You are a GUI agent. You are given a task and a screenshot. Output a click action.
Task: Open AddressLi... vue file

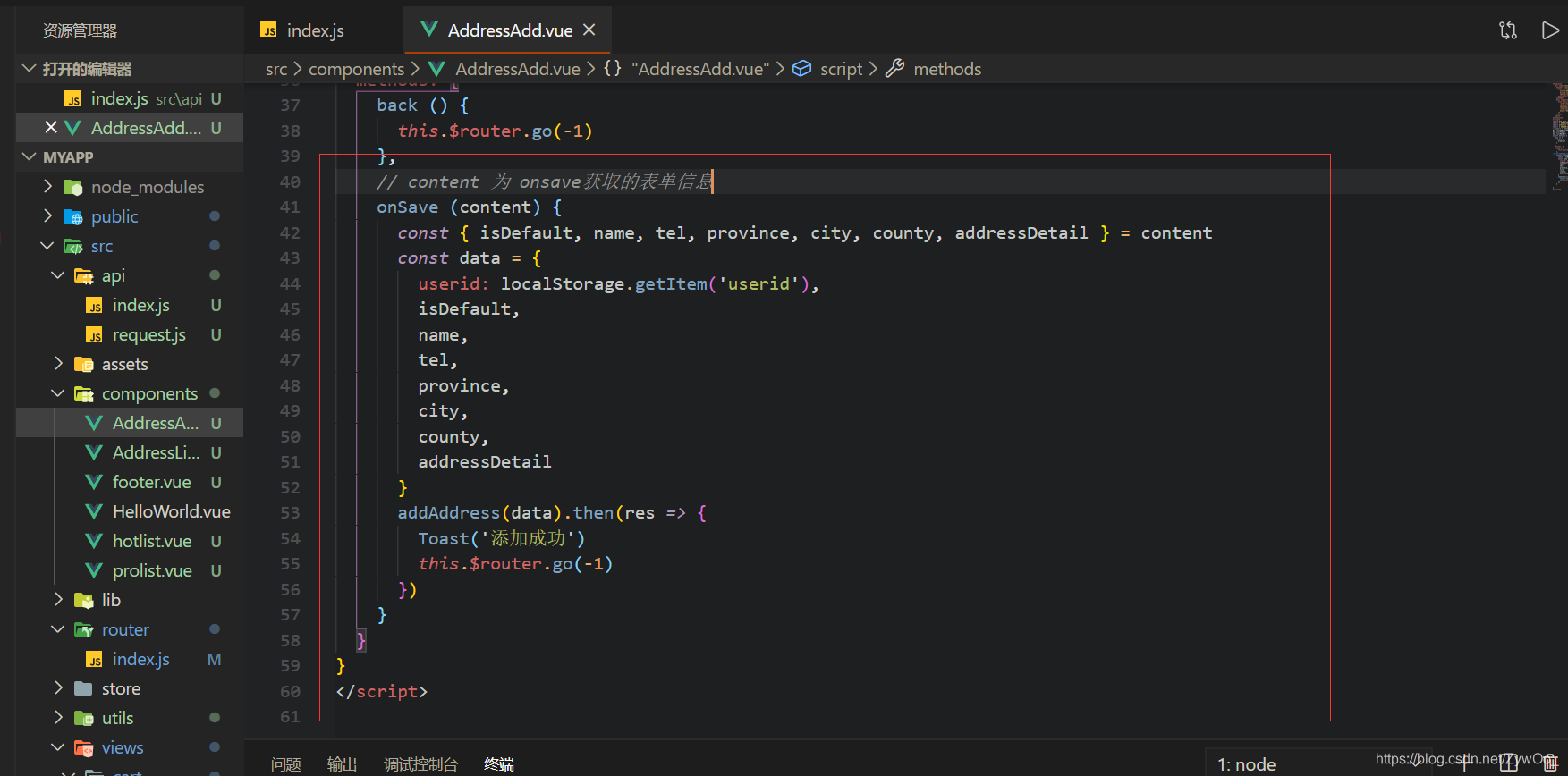(x=130, y=452)
